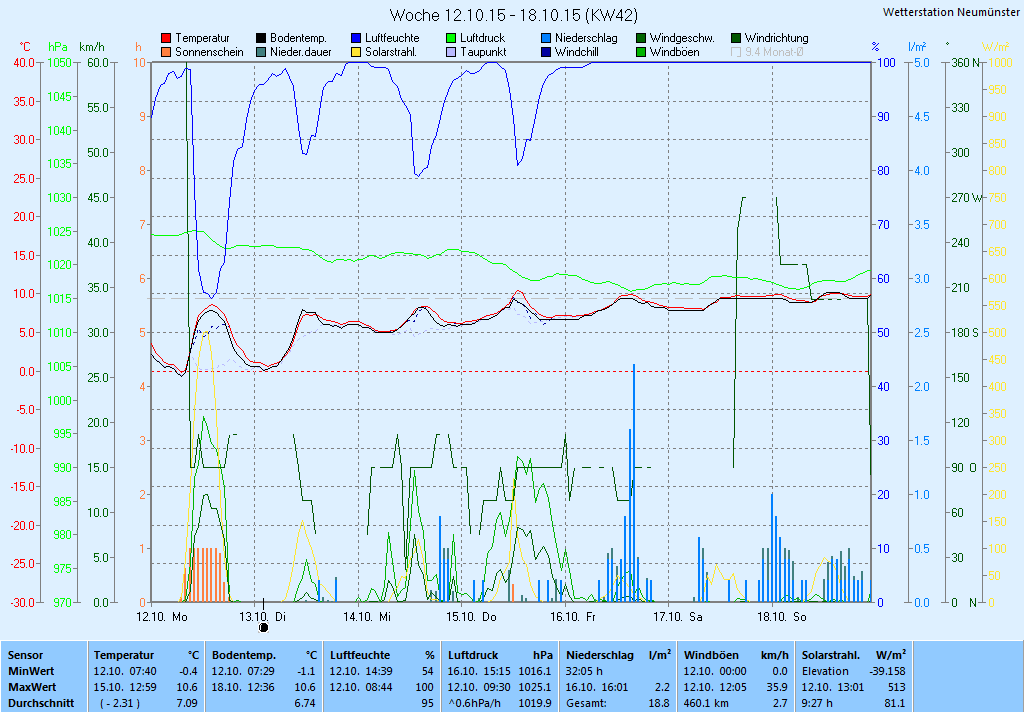Click the Luftdruck average value 1019.9

[535, 704]
